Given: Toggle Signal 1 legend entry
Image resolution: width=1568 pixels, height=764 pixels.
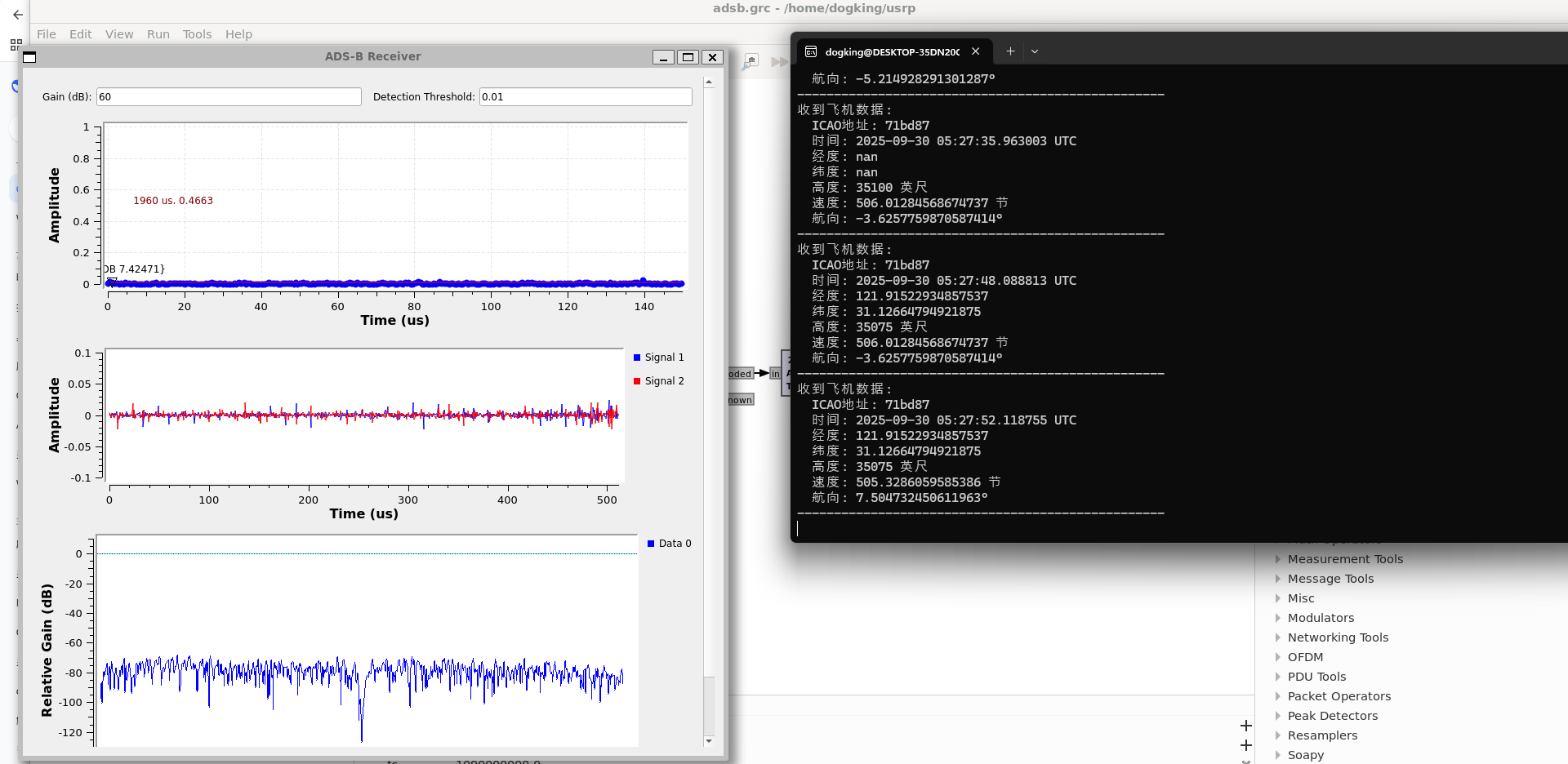Looking at the screenshot, I should (x=658, y=358).
